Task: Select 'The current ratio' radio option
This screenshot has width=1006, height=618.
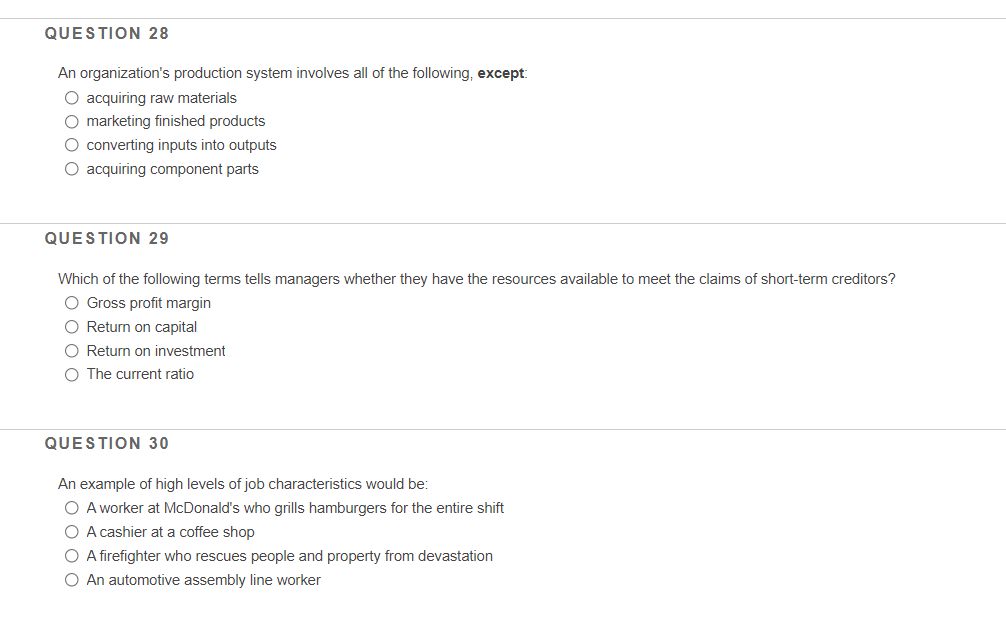Action: pos(72,374)
